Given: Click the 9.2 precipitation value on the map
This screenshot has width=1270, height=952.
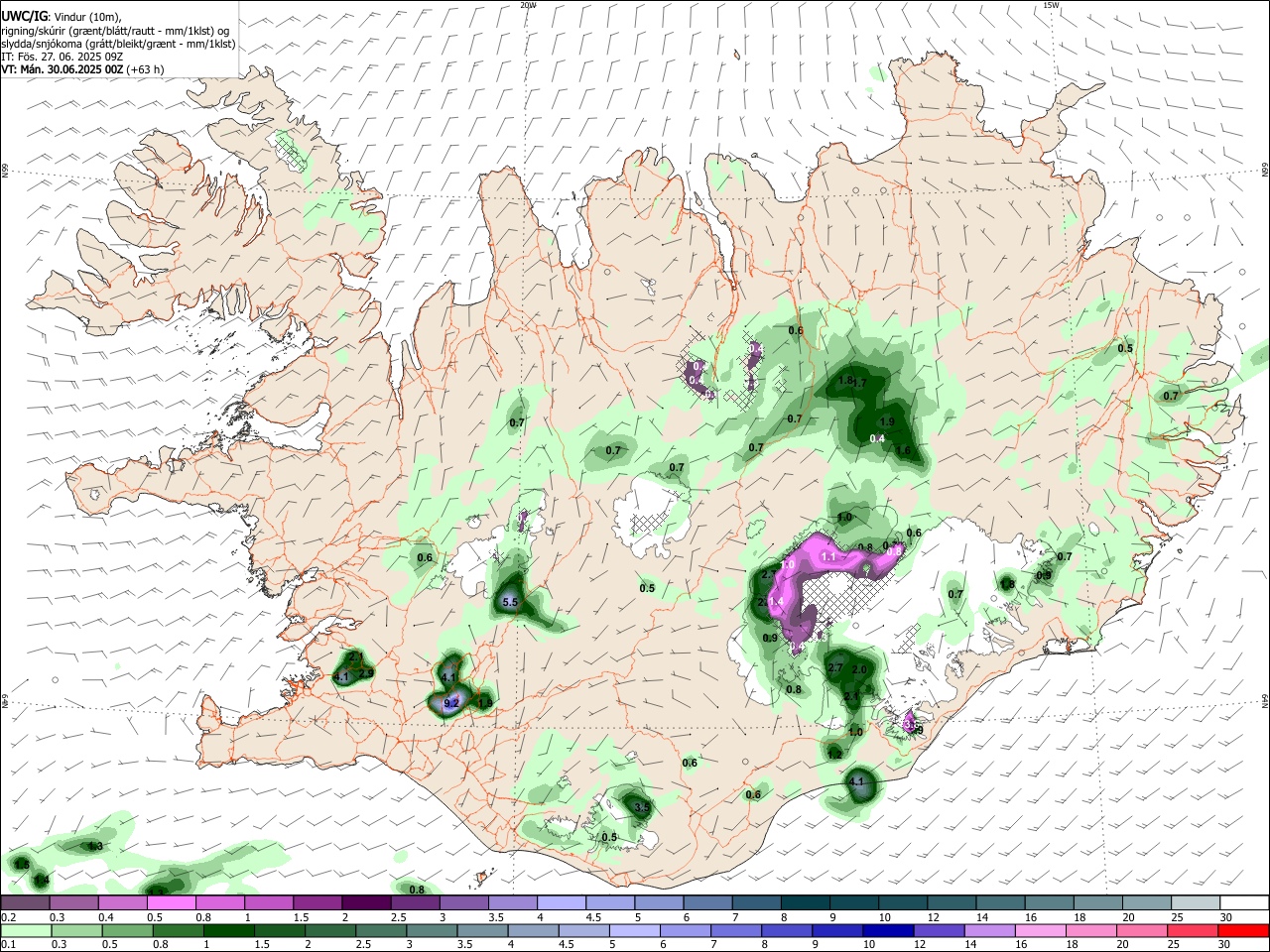Looking at the screenshot, I should click(450, 703).
